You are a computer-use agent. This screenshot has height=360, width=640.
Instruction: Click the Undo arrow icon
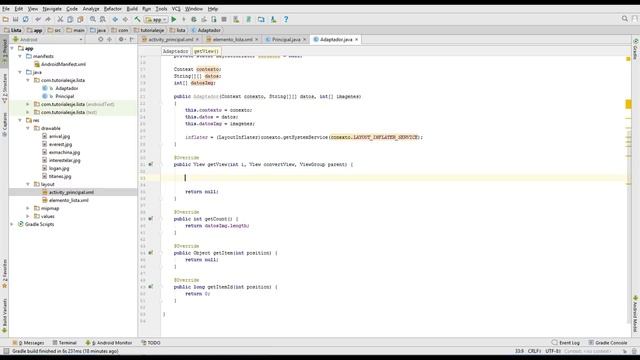(38, 19)
